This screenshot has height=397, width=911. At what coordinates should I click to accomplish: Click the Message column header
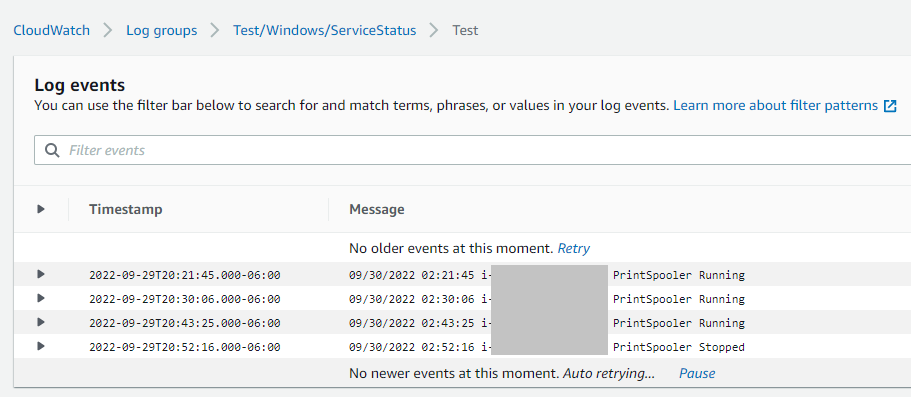[x=376, y=209]
